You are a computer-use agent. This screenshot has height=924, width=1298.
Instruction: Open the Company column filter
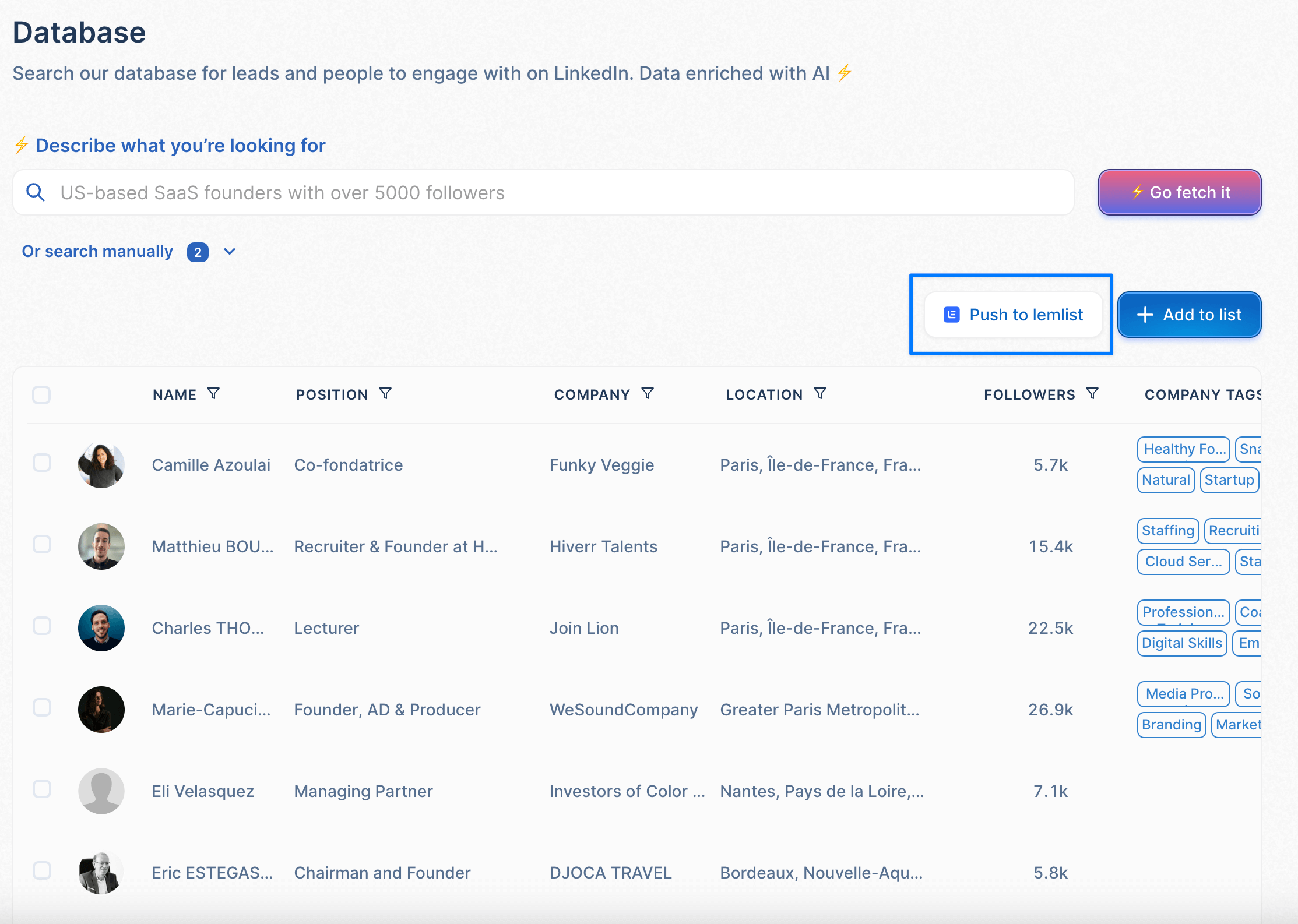tap(648, 393)
